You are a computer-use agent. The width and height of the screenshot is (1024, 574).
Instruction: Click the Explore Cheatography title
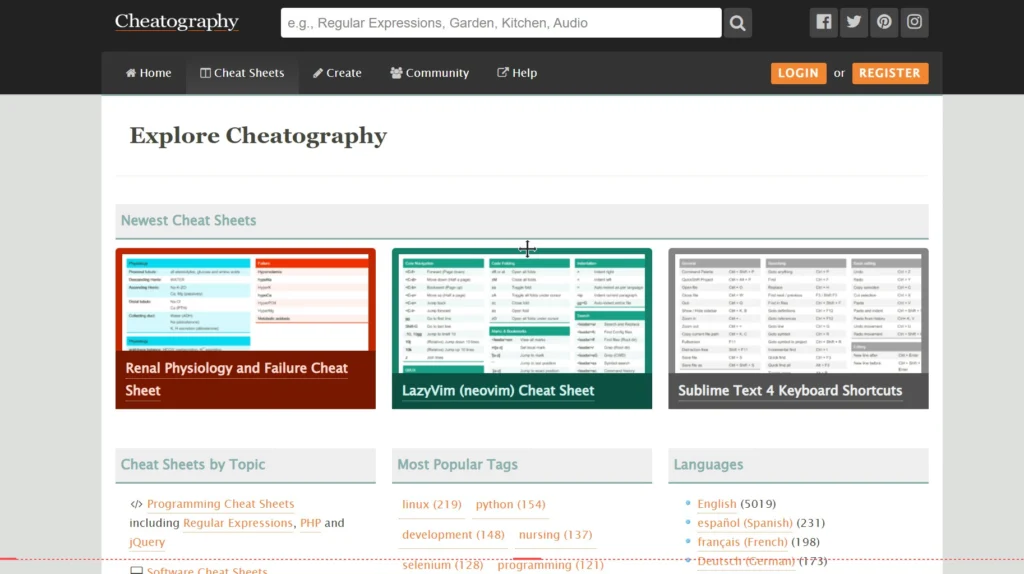pos(258,136)
